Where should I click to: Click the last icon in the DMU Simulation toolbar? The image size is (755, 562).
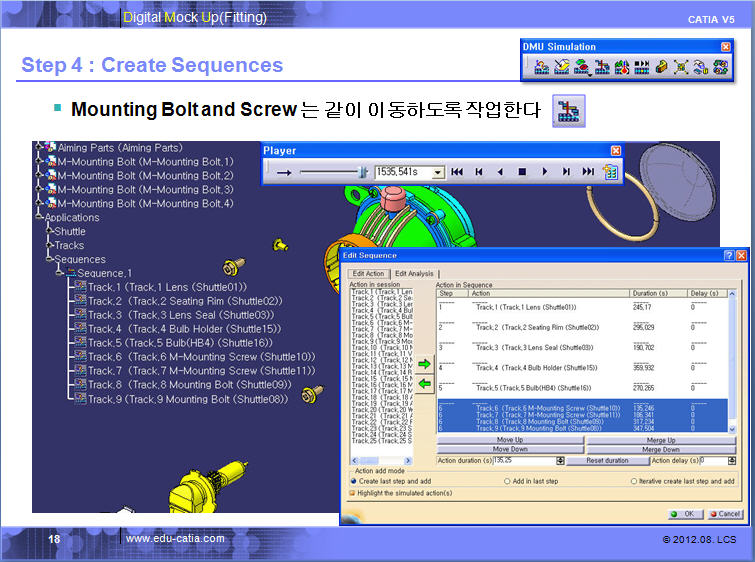[714, 67]
